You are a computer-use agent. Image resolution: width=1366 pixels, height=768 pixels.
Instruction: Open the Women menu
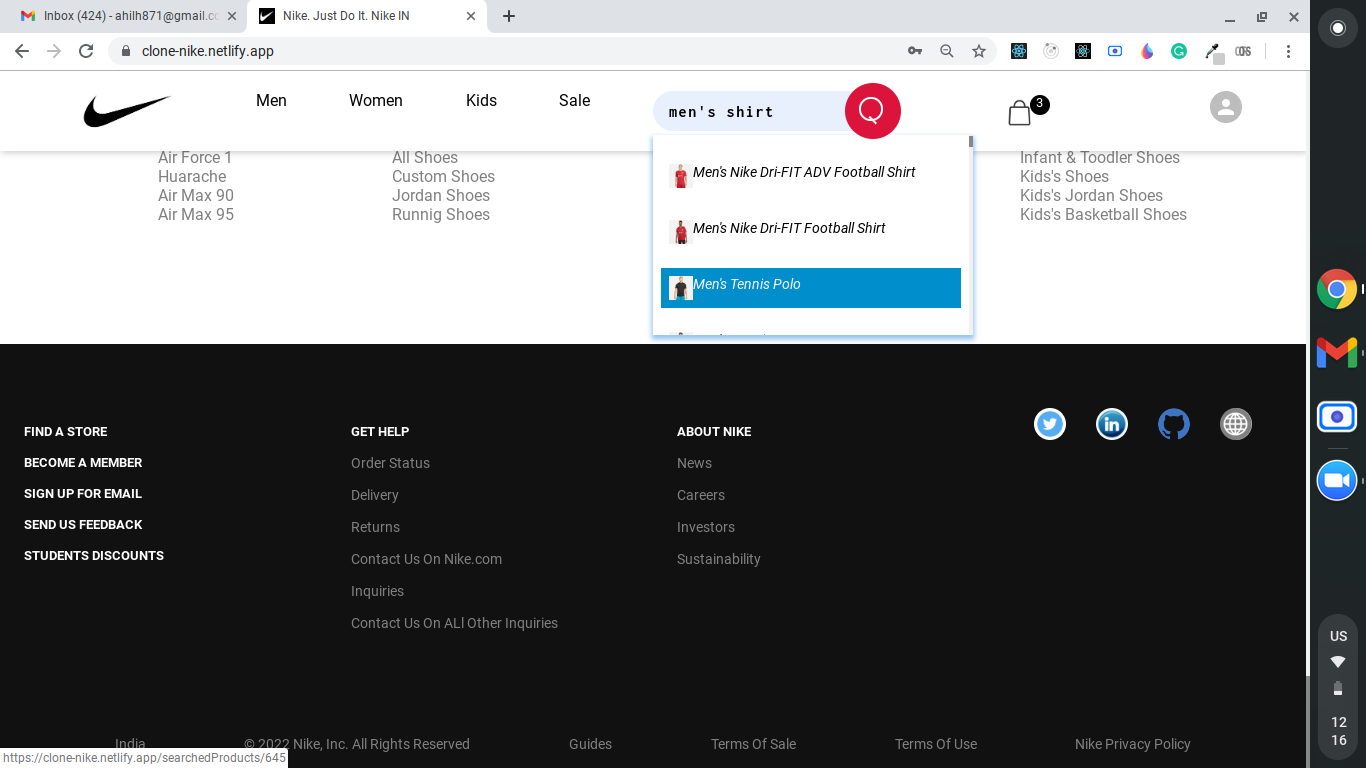[376, 100]
